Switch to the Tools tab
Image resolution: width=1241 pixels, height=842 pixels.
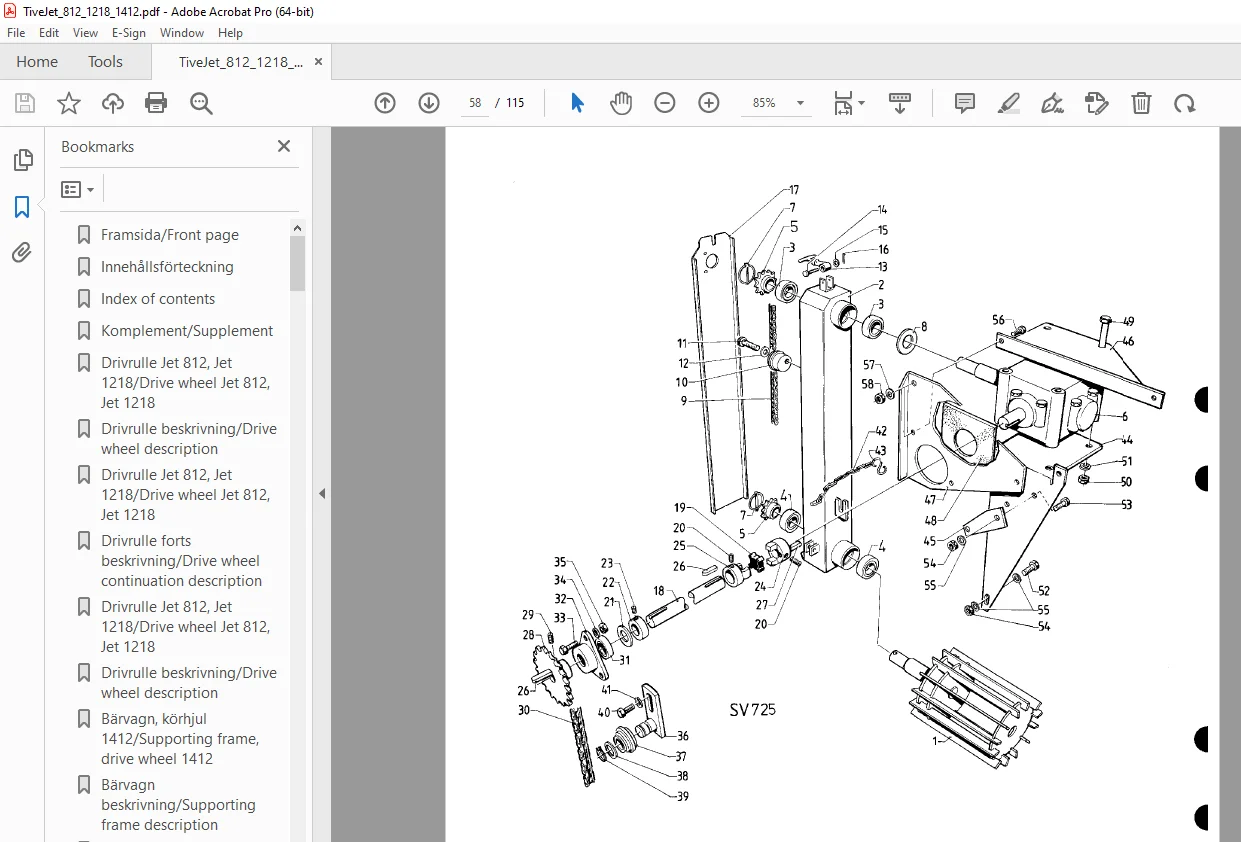pyautogui.click(x=105, y=62)
